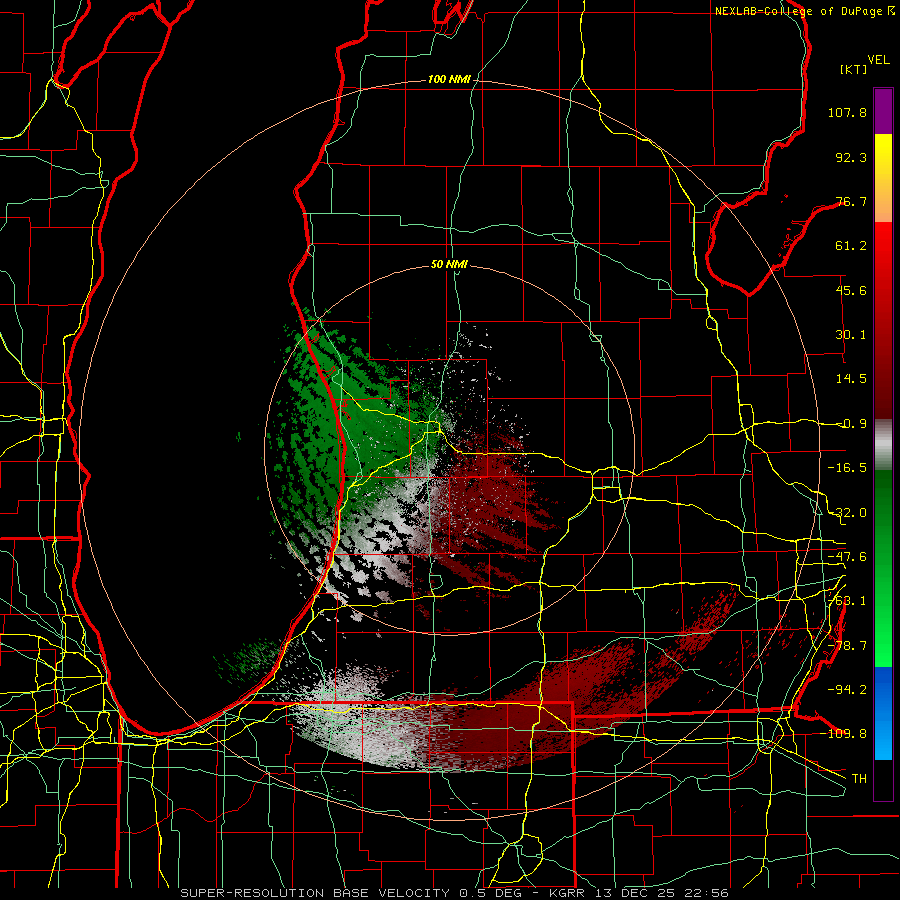The height and width of the screenshot is (900, 900).
Task: Pick the purple segment of the color bar
Action: [x=883, y=111]
